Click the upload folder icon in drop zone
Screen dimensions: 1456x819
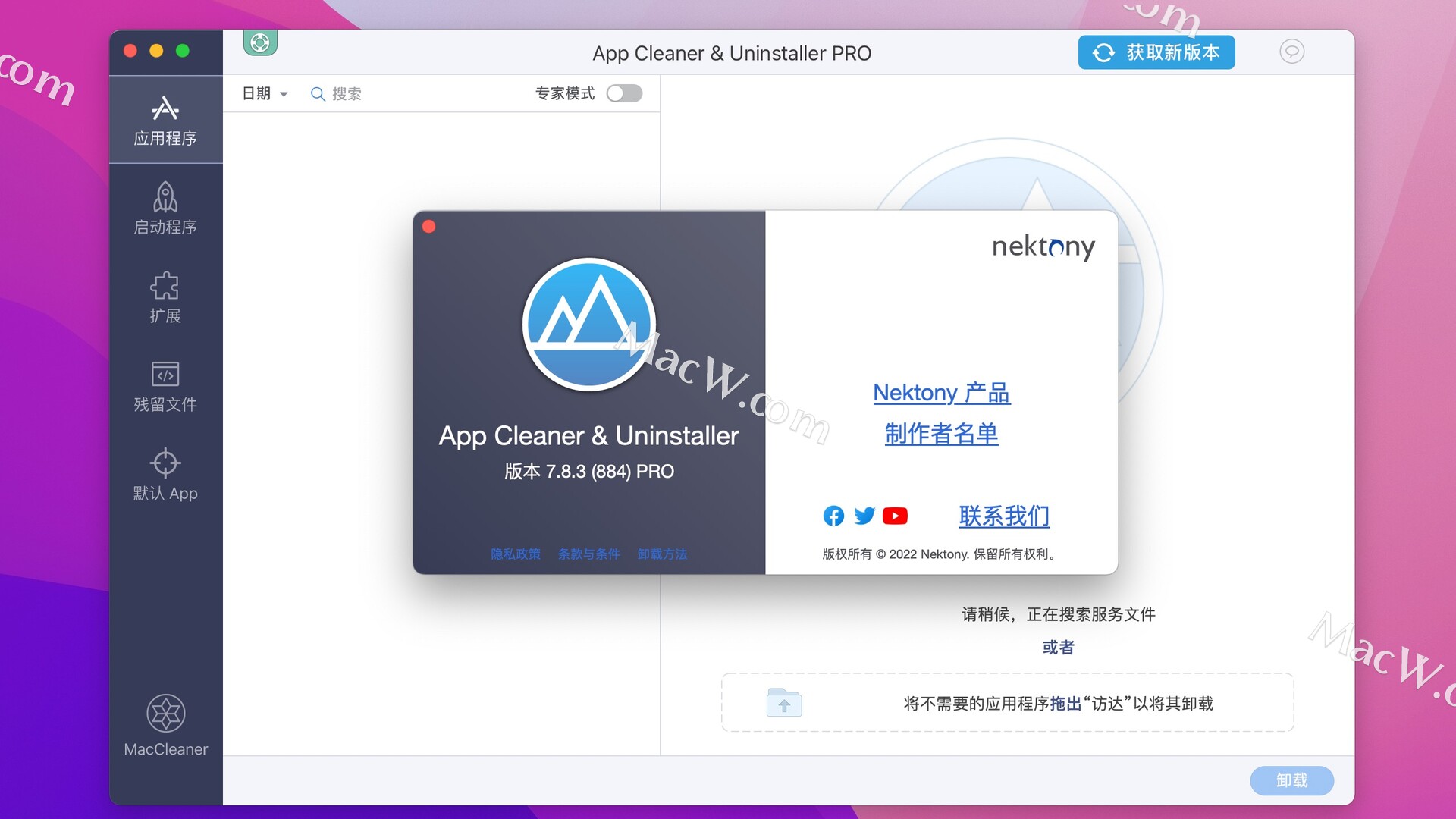click(784, 703)
